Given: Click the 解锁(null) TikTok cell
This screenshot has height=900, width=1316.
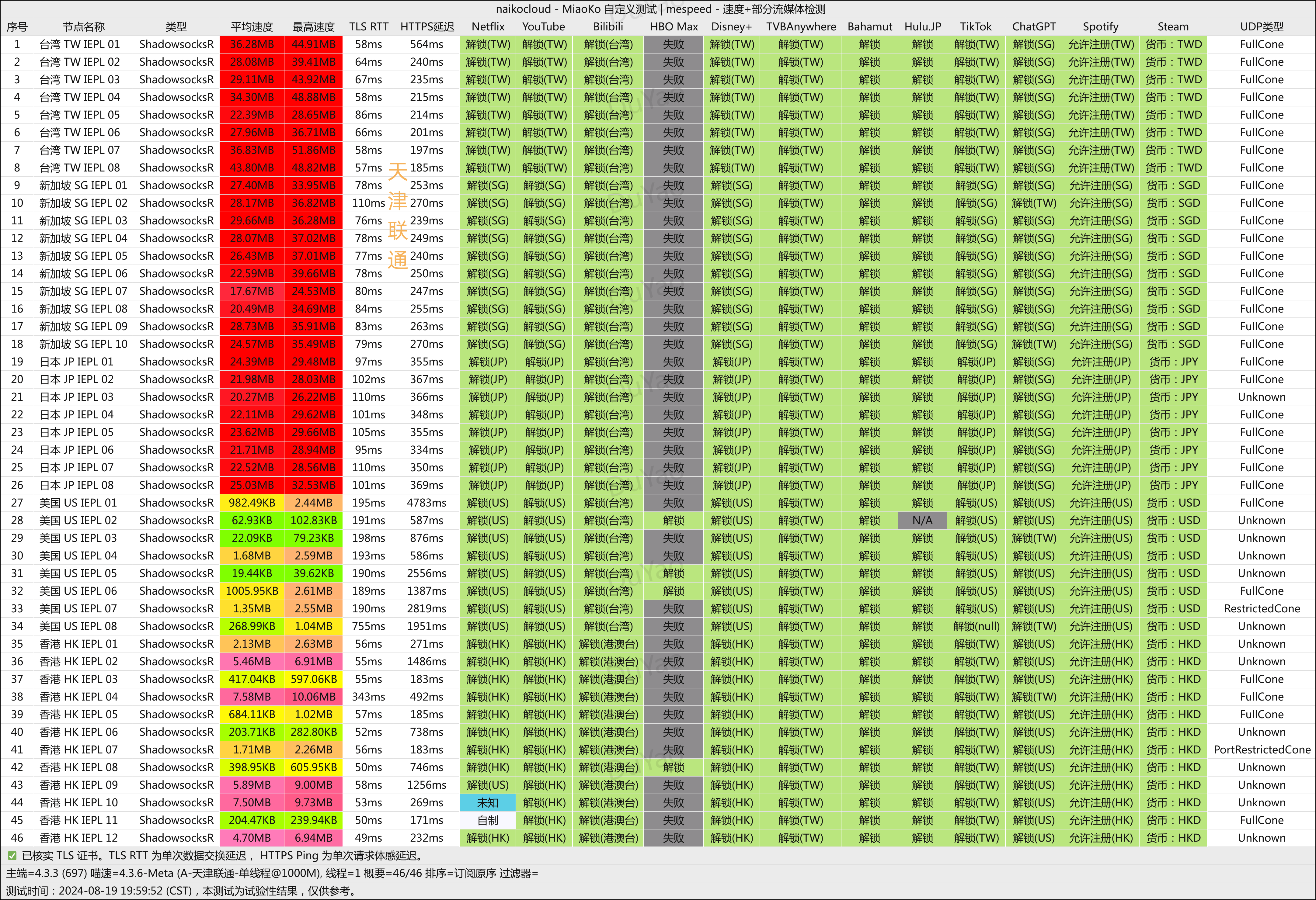Looking at the screenshot, I should click(x=976, y=626).
